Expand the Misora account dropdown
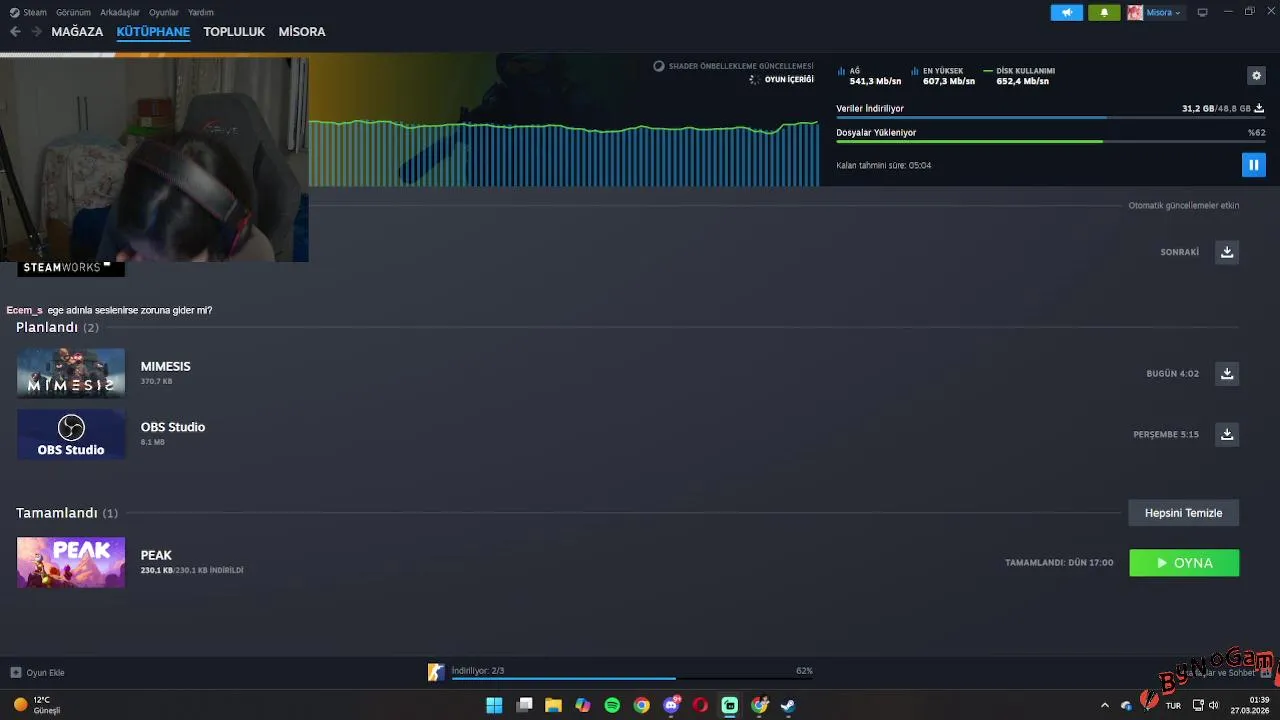Screen dimensions: 1280x720 [x=1155, y=13]
